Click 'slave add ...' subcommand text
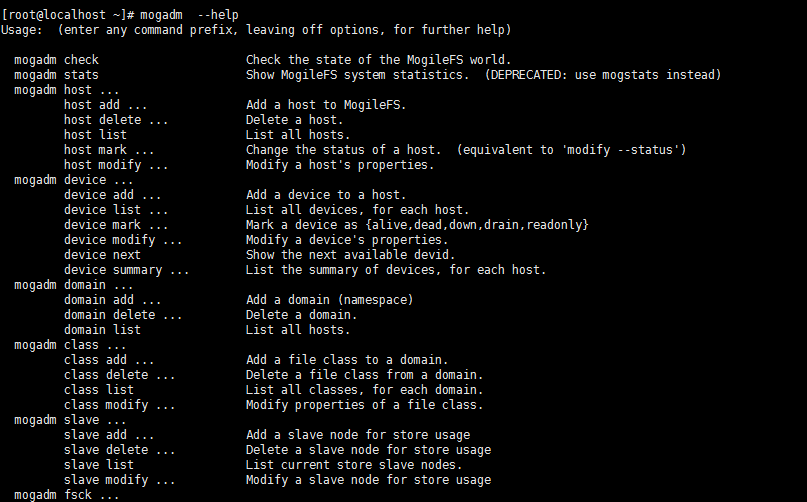The image size is (807, 502). [x=109, y=435]
